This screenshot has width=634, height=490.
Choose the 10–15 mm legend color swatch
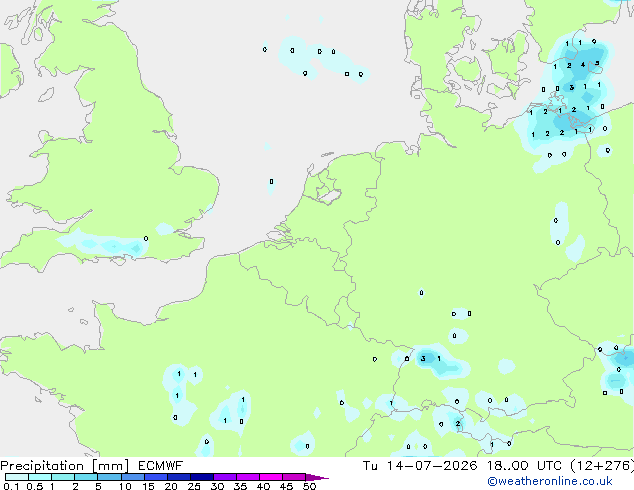pos(132,477)
